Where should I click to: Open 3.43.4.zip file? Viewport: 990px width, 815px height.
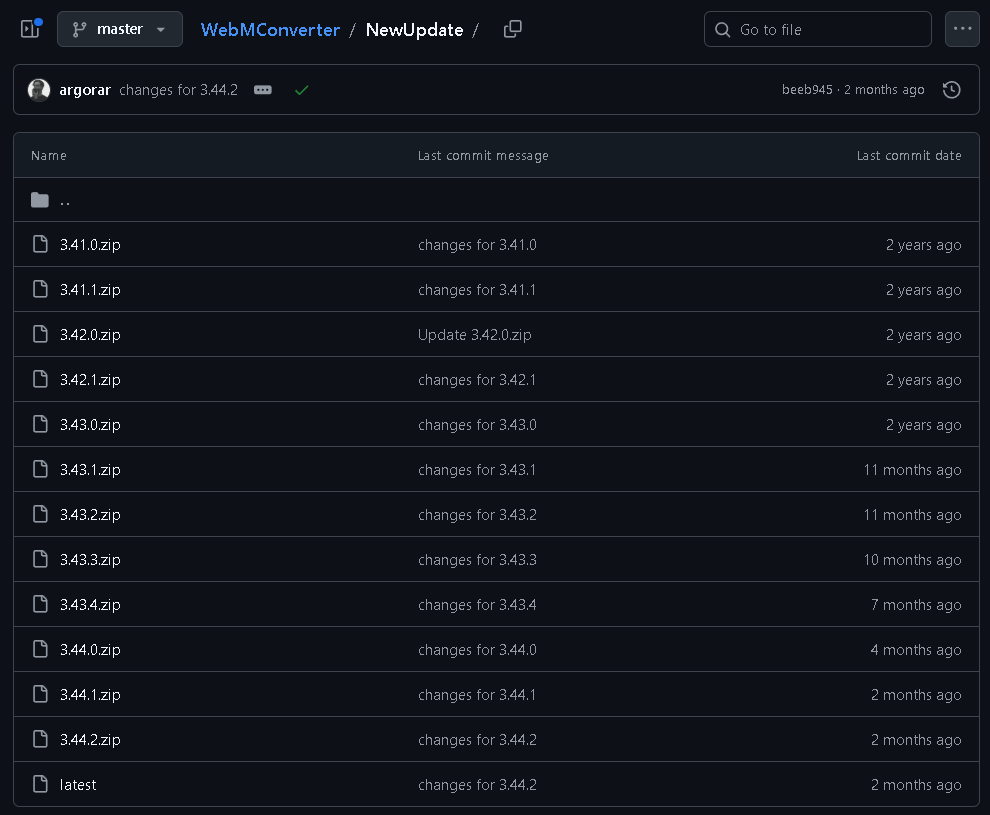click(x=90, y=605)
